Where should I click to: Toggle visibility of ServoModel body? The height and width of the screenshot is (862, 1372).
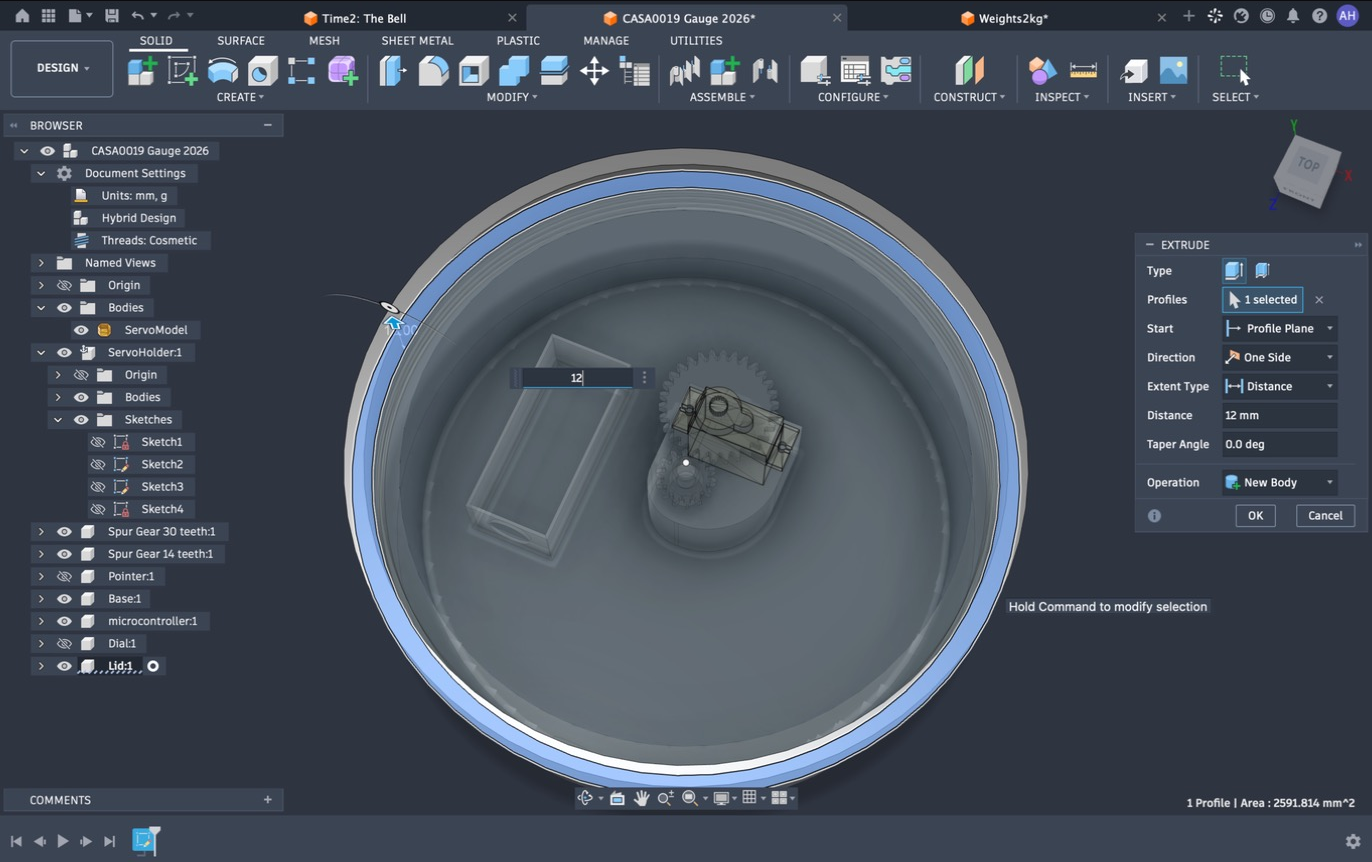[81, 330]
